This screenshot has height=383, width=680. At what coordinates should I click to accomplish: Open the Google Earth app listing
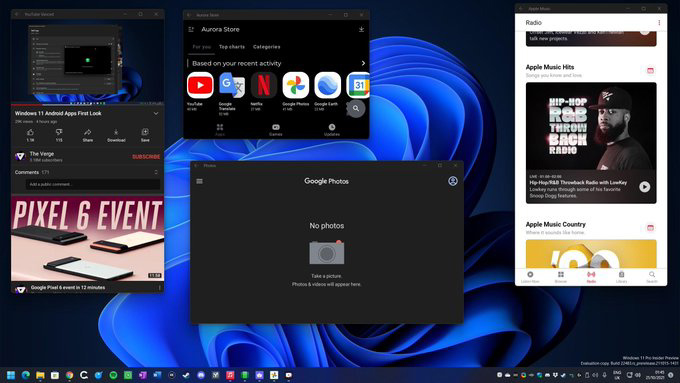(327, 85)
